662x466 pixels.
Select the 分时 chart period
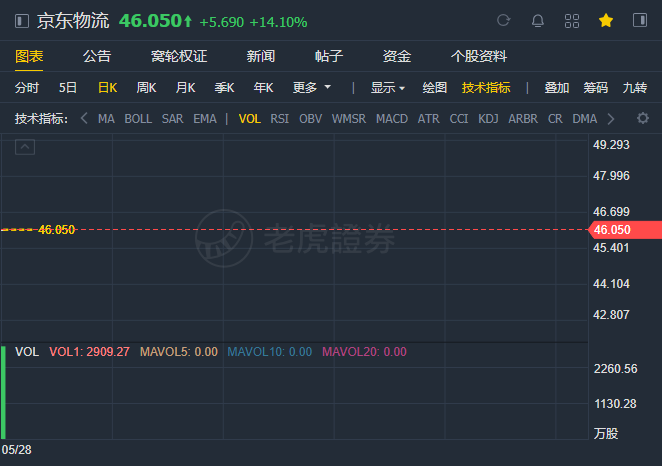tap(27, 88)
